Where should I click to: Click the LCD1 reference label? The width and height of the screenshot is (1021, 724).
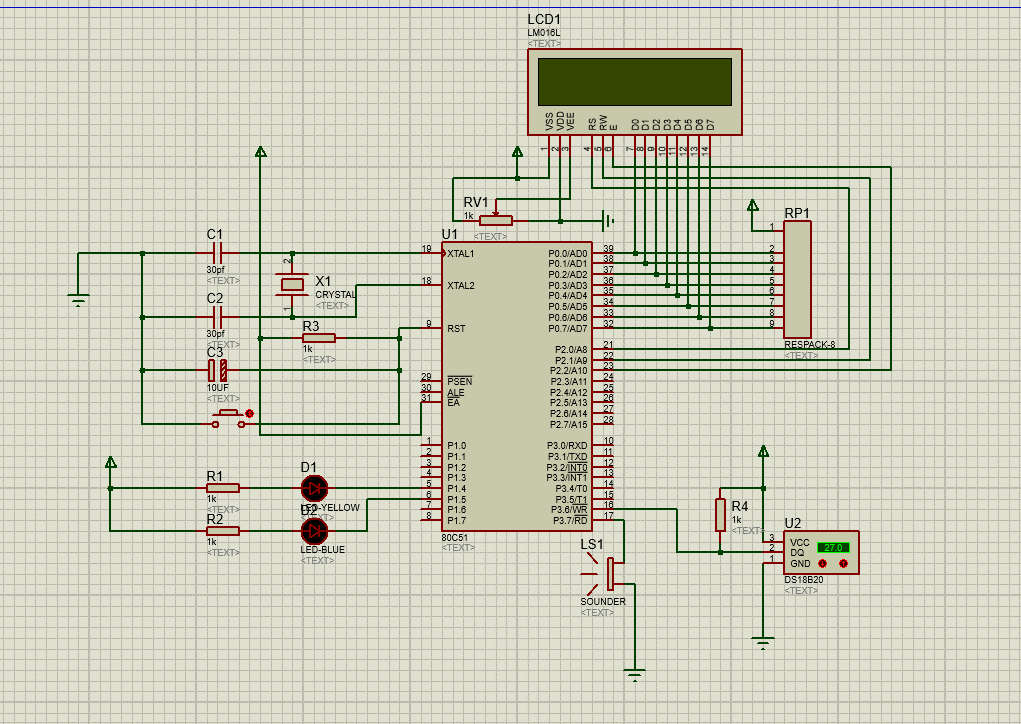point(544,20)
